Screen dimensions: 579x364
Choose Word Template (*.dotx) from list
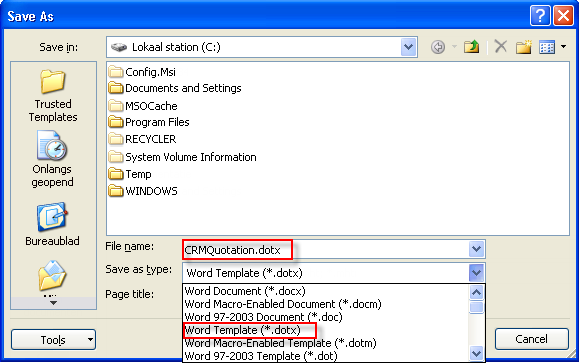coord(243,330)
